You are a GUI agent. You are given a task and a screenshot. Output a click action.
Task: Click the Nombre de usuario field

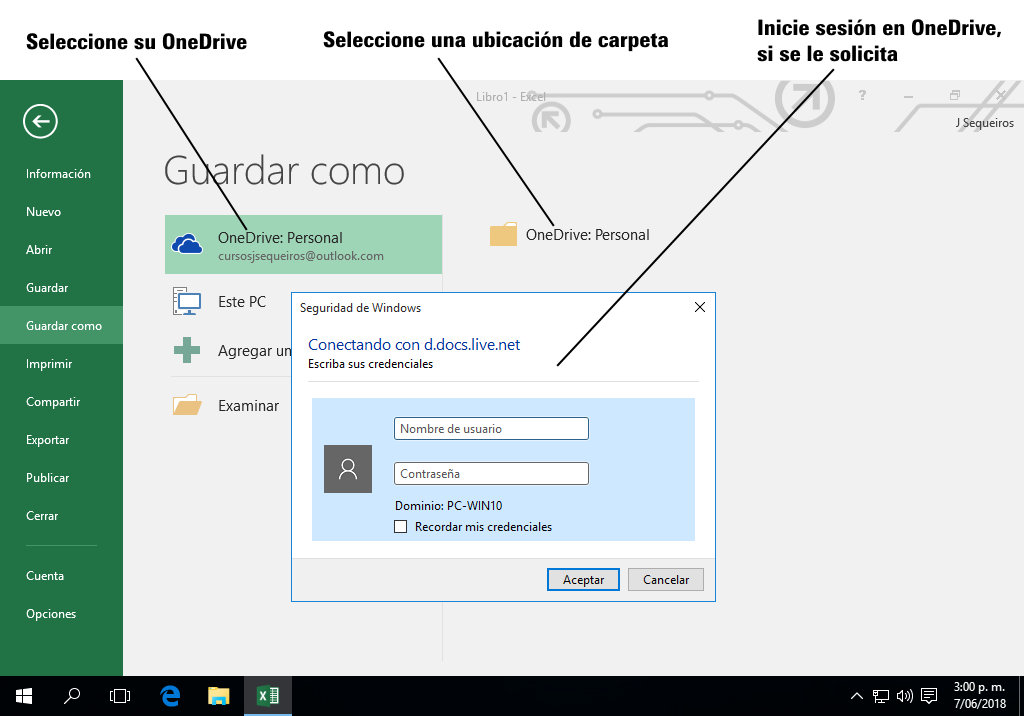[x=491, y=428]
